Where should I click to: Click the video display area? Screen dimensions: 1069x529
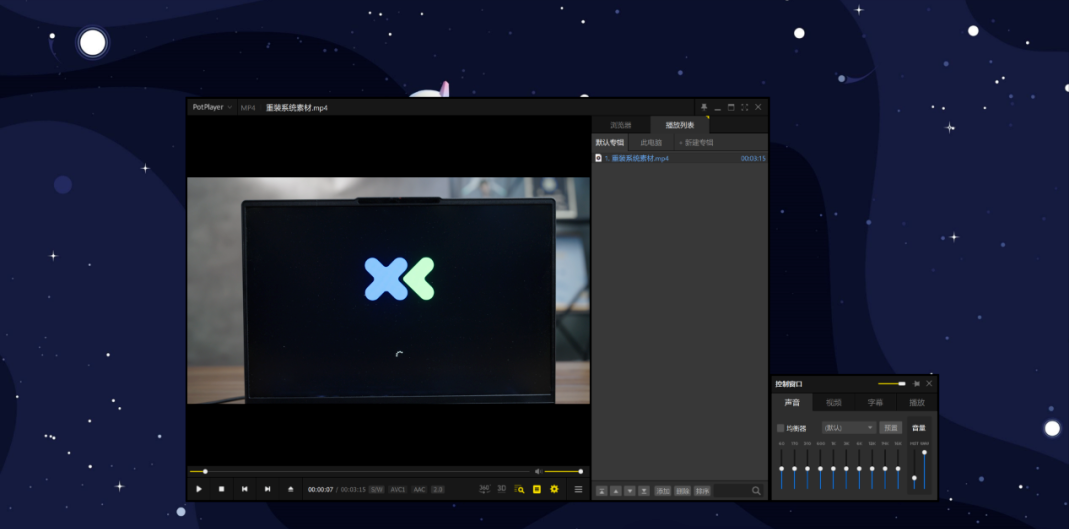(x=389, y=290)
